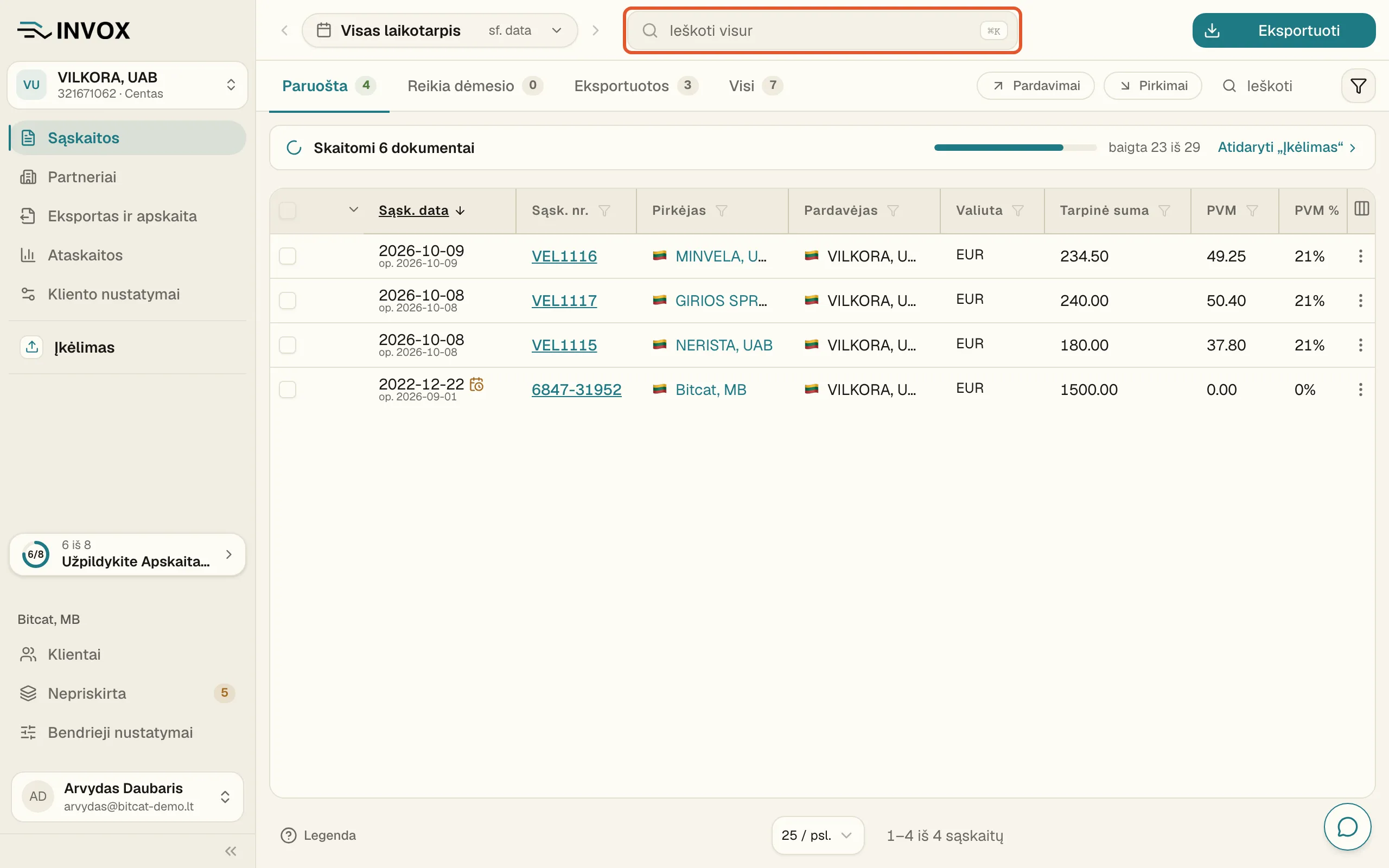
Task: Filter by Sąsk. nr. column funnel
Action: pos(604,210)
